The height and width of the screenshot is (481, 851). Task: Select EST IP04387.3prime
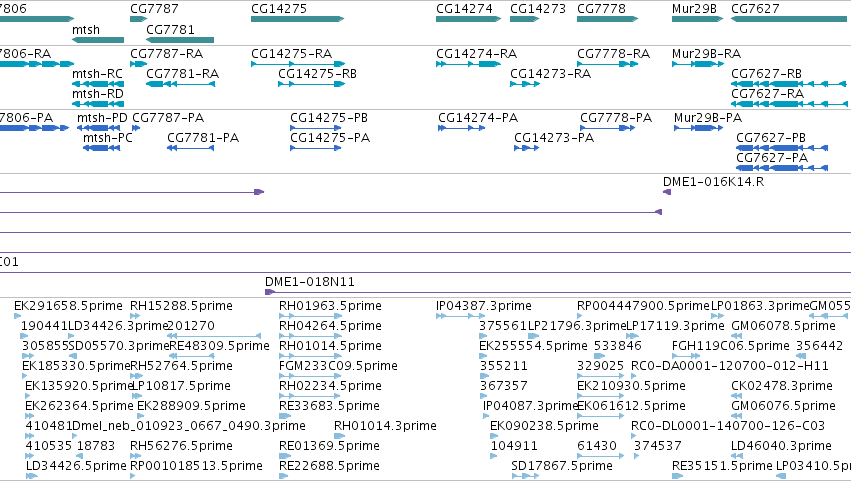[x=484, y=306]
